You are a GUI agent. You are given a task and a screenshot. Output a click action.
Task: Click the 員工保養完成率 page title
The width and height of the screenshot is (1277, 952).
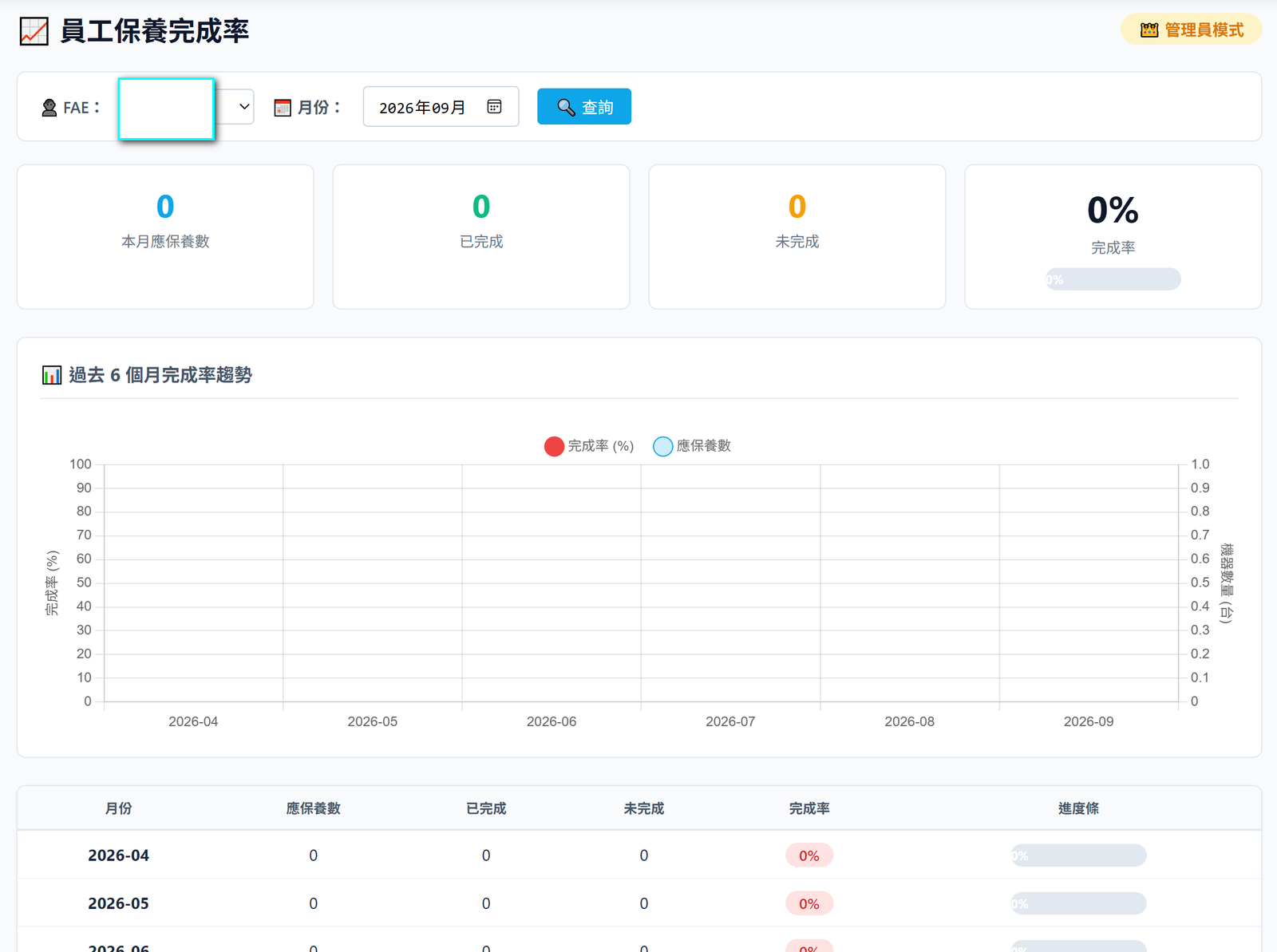click(155, 31)
